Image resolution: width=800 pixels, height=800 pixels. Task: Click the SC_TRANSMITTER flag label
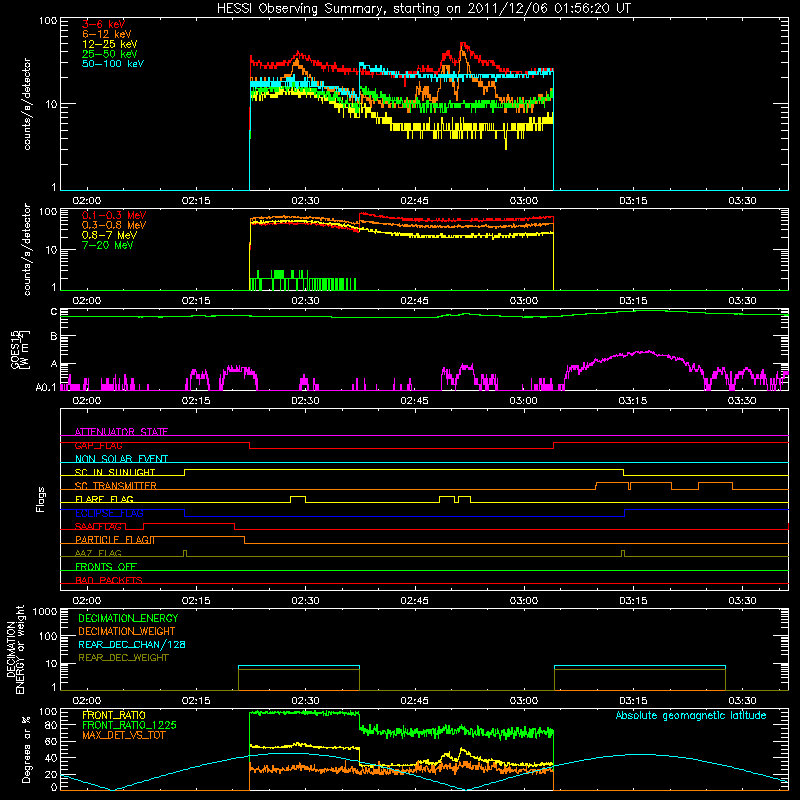click(116, 486)
